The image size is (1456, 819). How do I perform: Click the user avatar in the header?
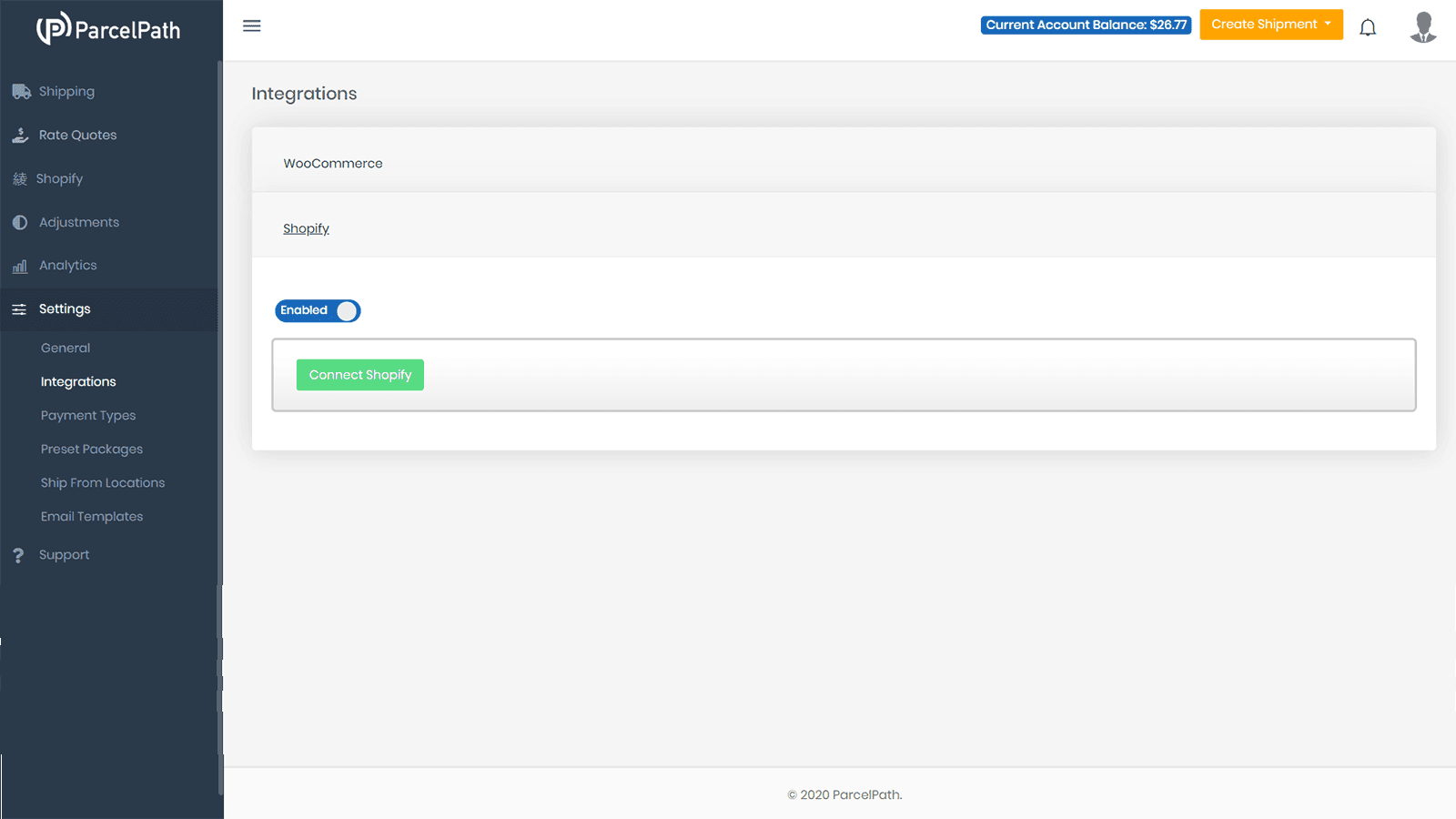[1423, 28]
